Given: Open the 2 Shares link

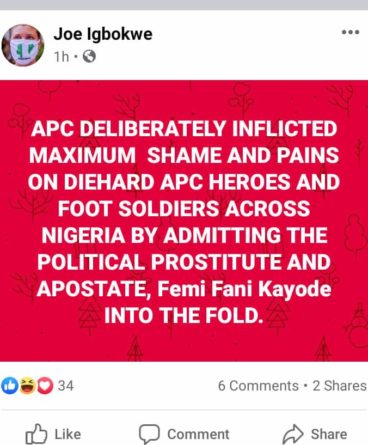Looking at the screenshot, I should pyautogui.click(x=340, y=386).
